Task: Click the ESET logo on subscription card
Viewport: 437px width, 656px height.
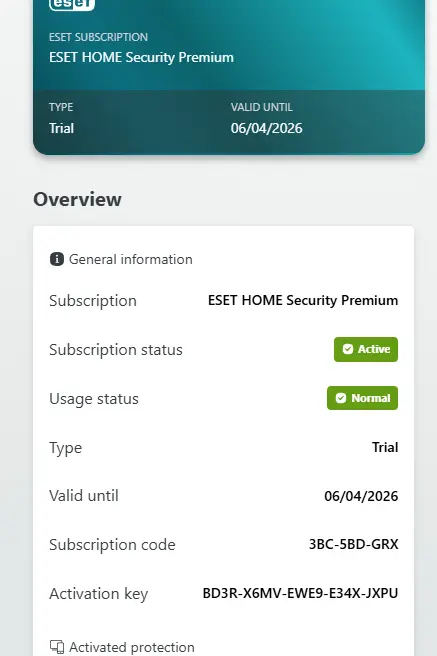Action: [72, 5]
